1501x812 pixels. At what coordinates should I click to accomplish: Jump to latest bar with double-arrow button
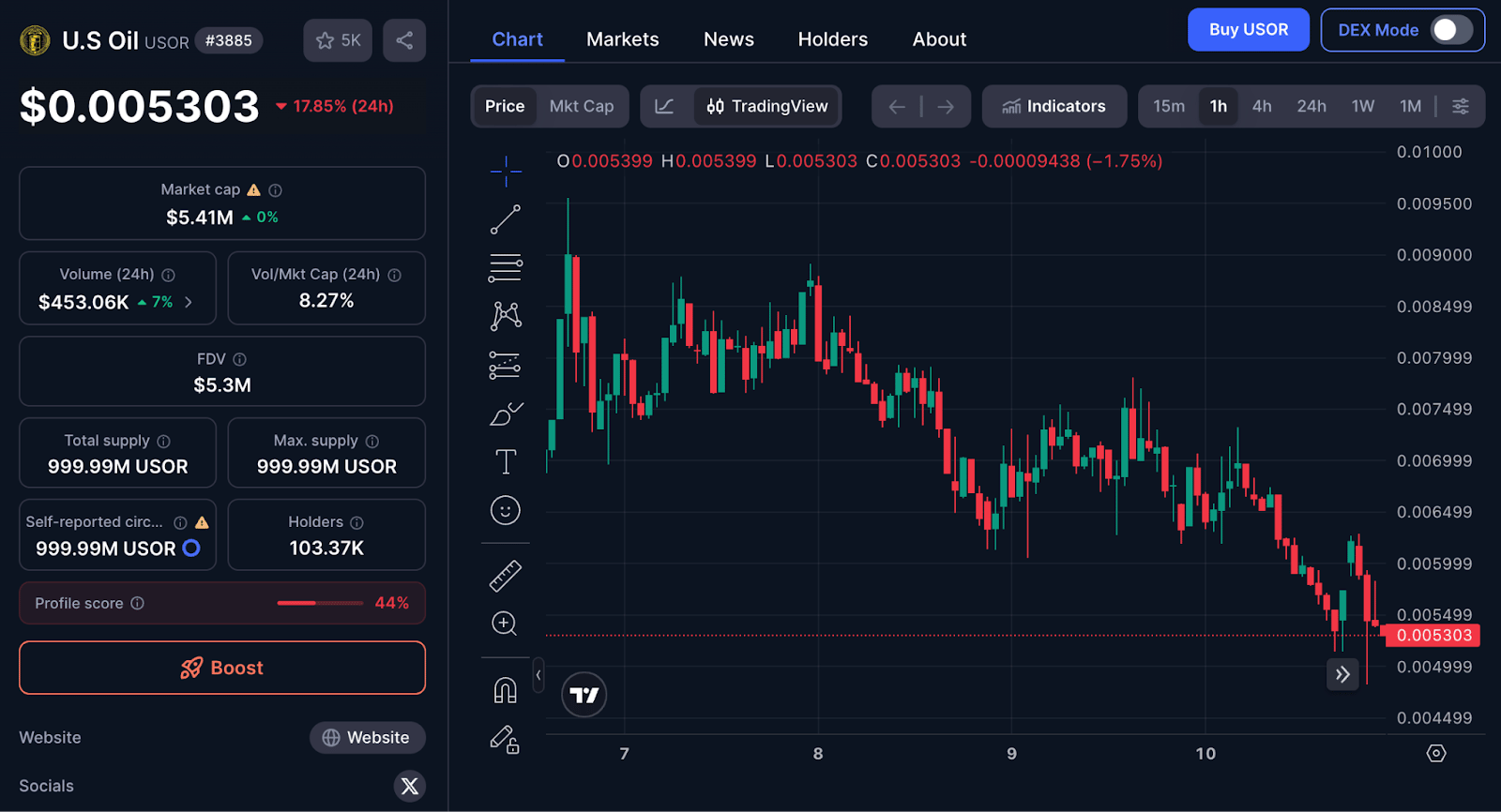1342,674
